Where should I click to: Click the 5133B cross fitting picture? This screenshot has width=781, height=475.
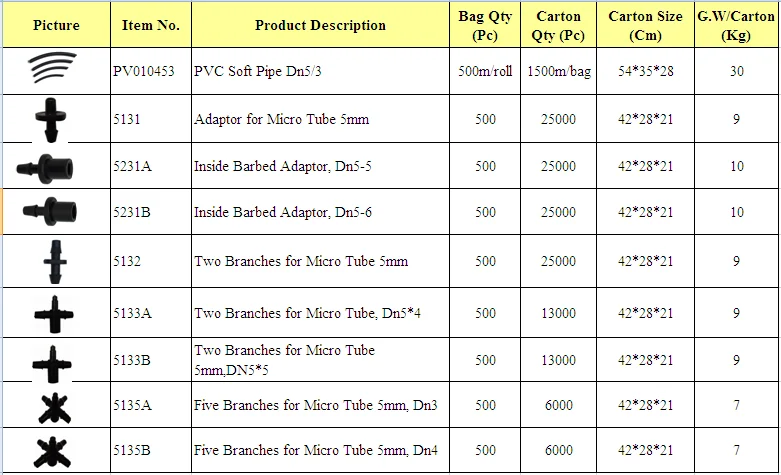coord(53,359)
